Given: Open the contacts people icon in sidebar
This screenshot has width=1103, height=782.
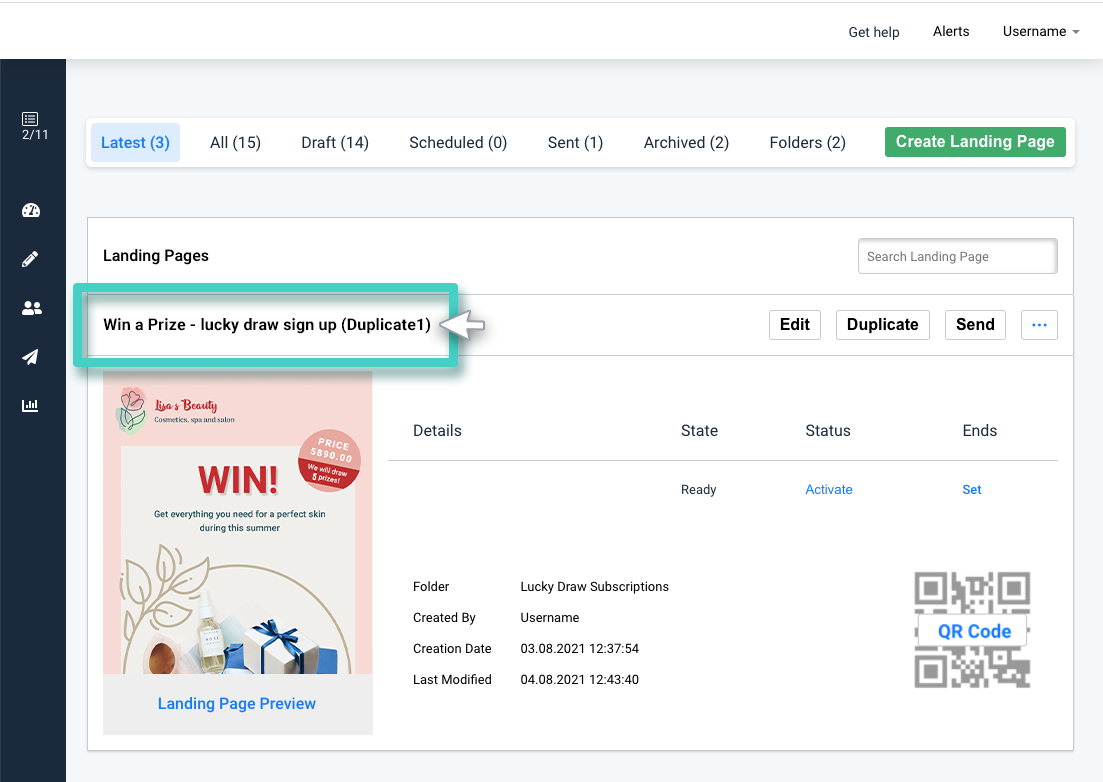Looking at the screenshot, I should 32,308.
